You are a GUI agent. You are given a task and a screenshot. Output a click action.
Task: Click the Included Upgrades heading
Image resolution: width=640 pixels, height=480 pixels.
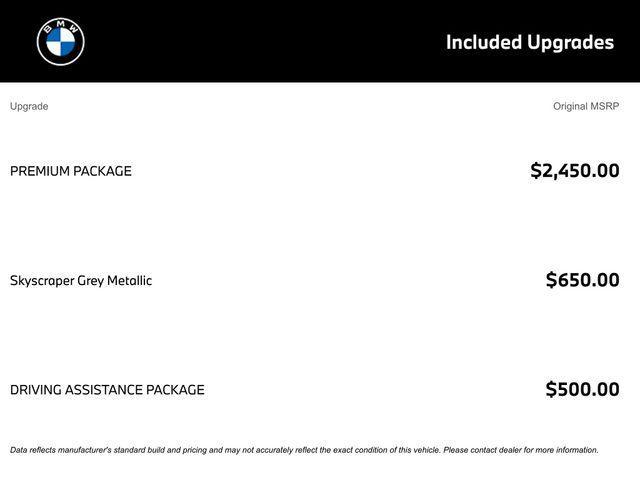(529, 42)
